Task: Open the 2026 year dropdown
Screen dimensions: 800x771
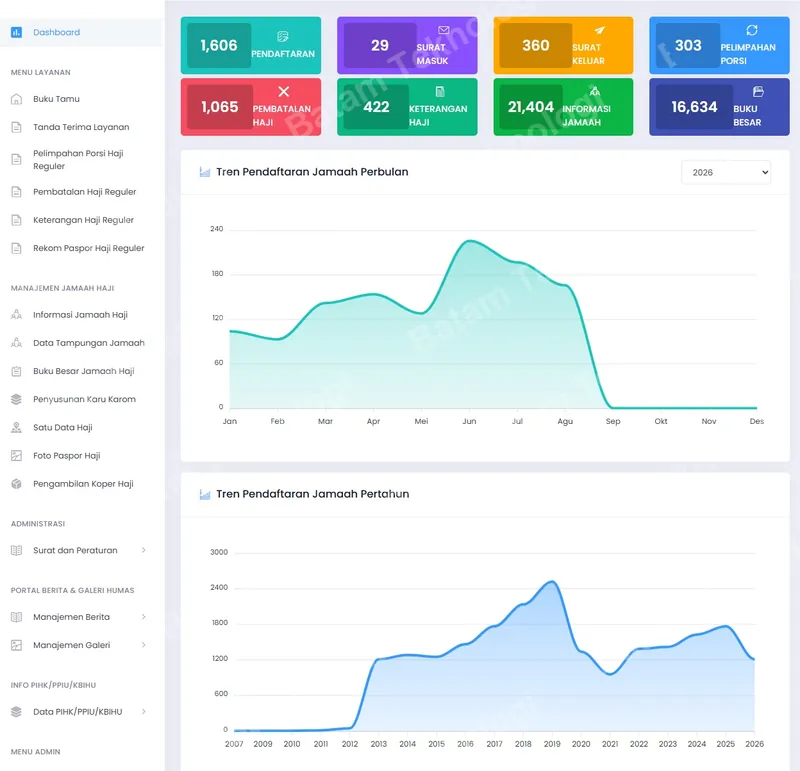Action: 726,172
